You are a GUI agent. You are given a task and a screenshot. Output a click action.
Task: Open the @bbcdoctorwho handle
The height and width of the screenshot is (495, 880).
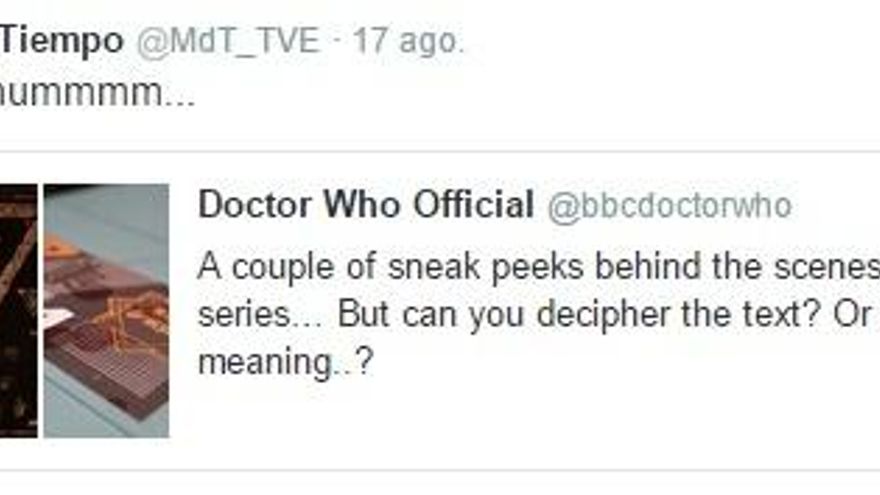tap(670, 206)
